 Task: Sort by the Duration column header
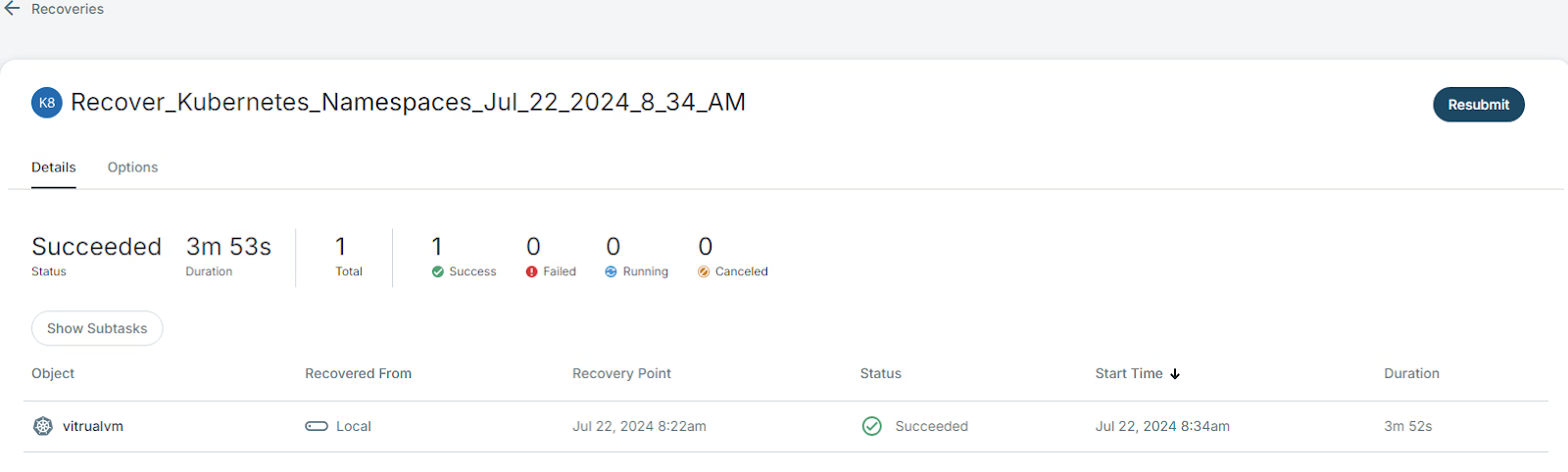click(1411, 373)
